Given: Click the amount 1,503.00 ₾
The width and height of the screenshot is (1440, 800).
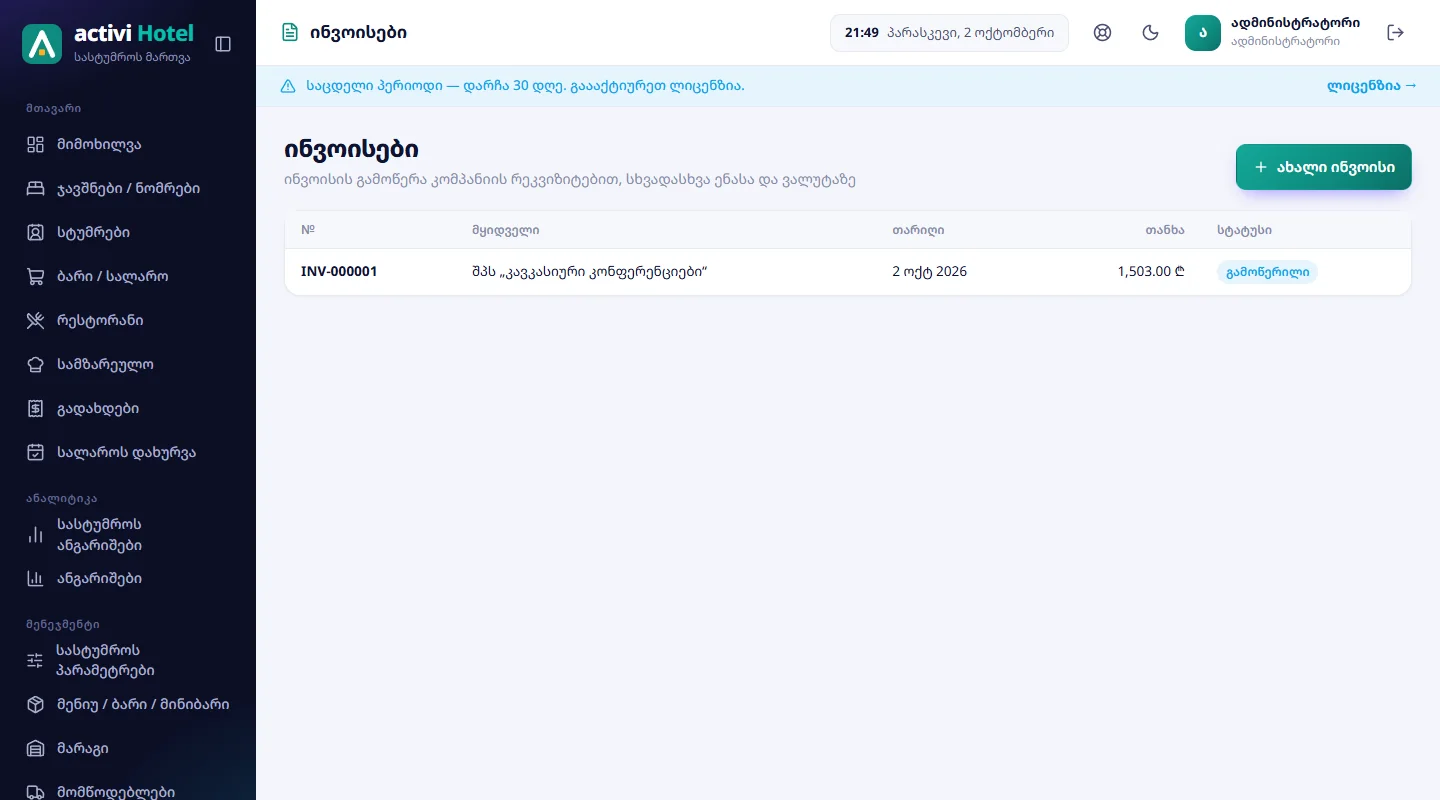Looking at the screenshot, I should [1151, 271].
